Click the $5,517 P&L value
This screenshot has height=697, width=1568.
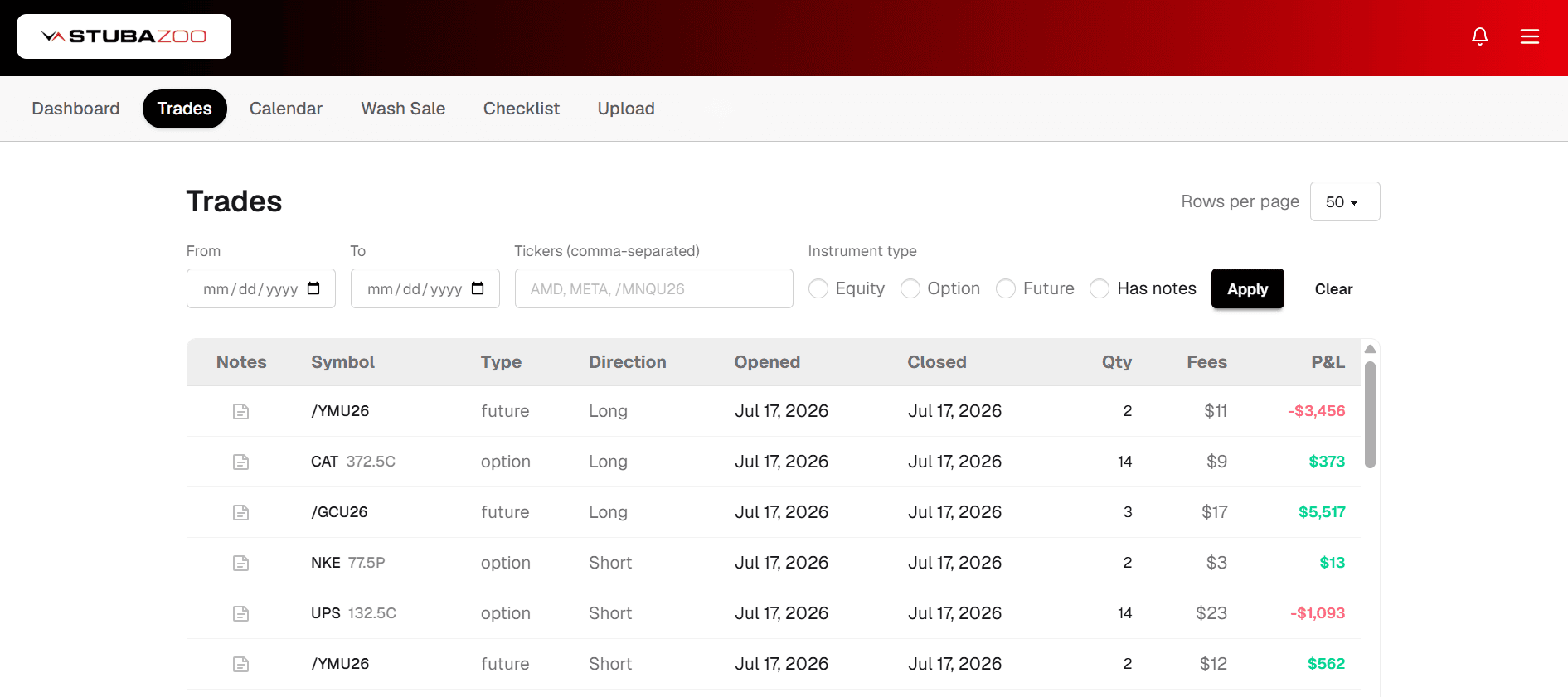pyautogui.click(x=1322, y=512)
